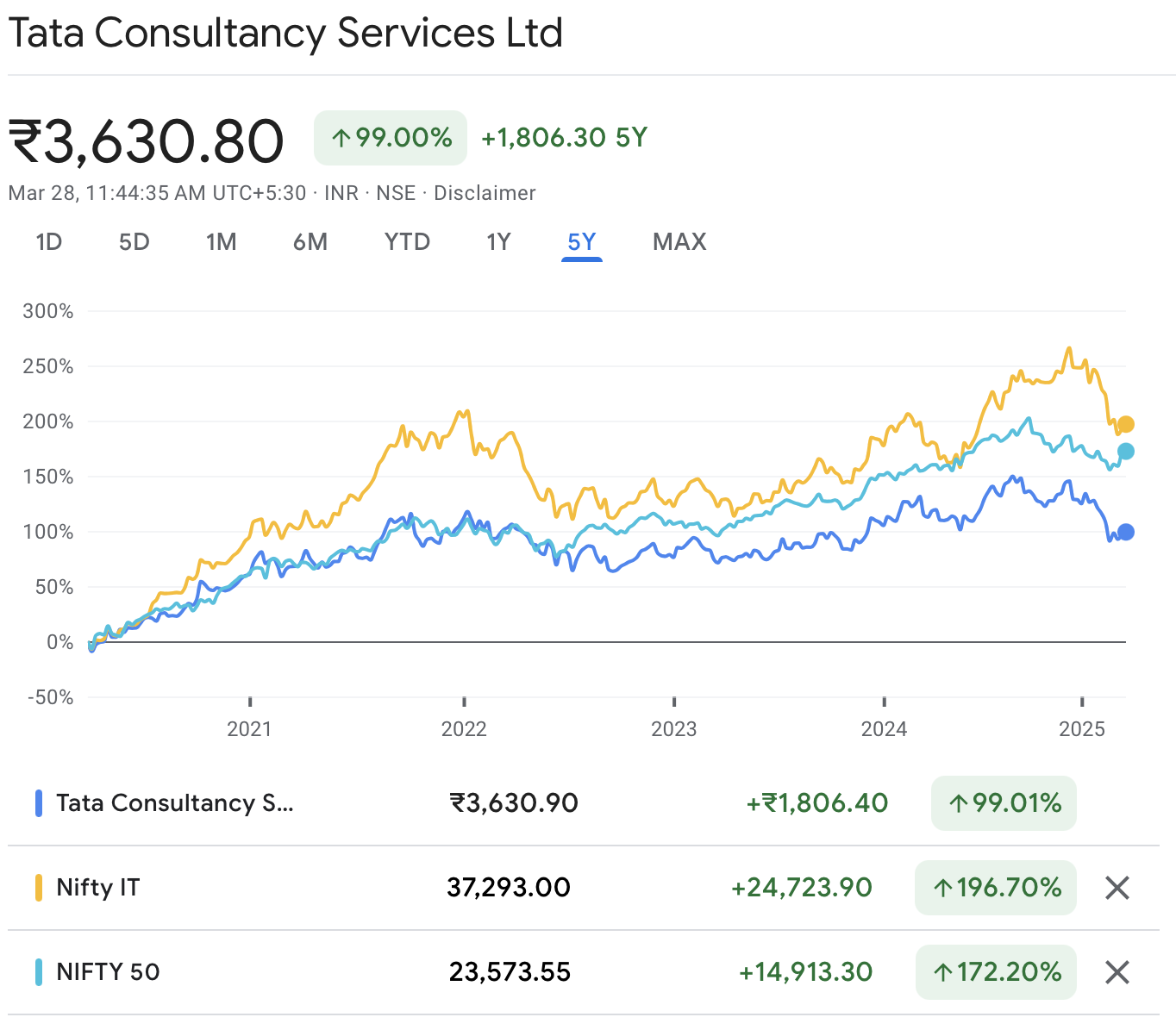
Task: Click the Tata Consultancy Services row name
Action: click(175, 803)
